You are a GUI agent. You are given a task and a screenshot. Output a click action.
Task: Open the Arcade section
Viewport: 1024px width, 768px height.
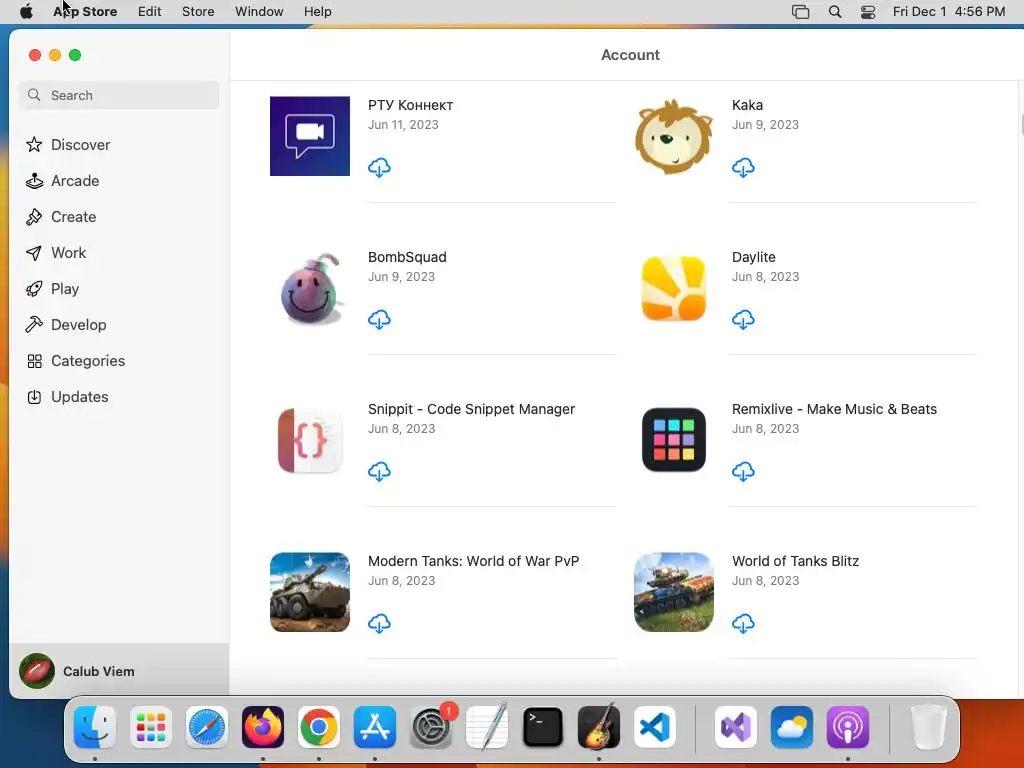click(119, 181)
